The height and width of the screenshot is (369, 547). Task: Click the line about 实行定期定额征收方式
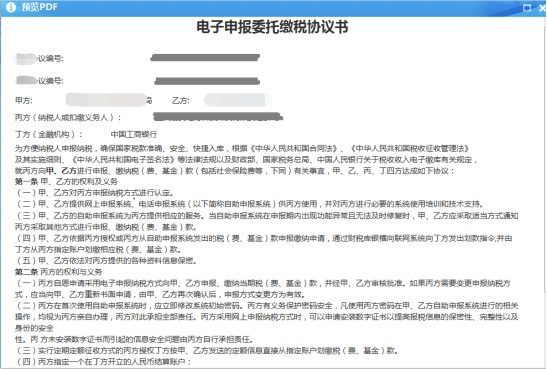coord(207,350)
